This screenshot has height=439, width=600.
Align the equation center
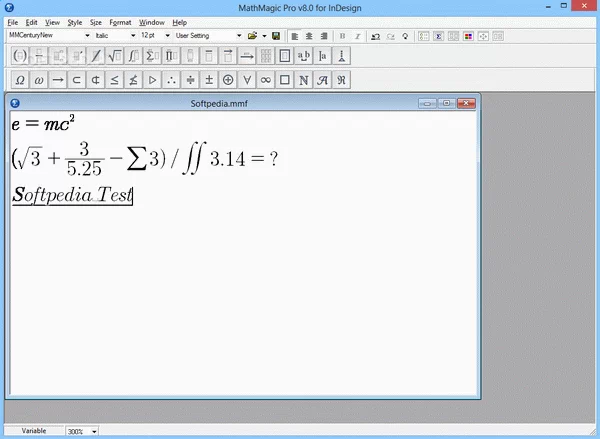pyautogui.click(x=309, y=36)
